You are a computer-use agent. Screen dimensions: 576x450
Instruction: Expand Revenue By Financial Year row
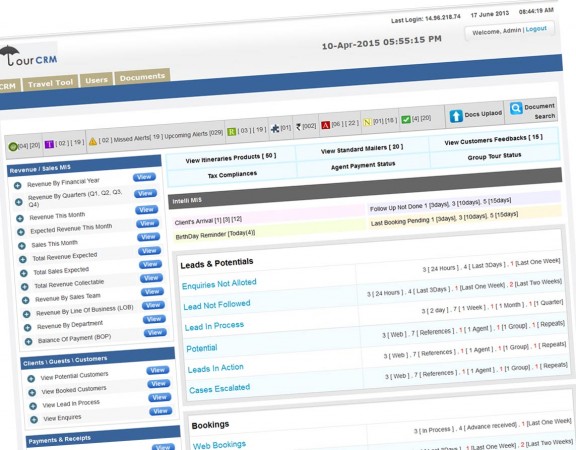[x=17, y=186]
